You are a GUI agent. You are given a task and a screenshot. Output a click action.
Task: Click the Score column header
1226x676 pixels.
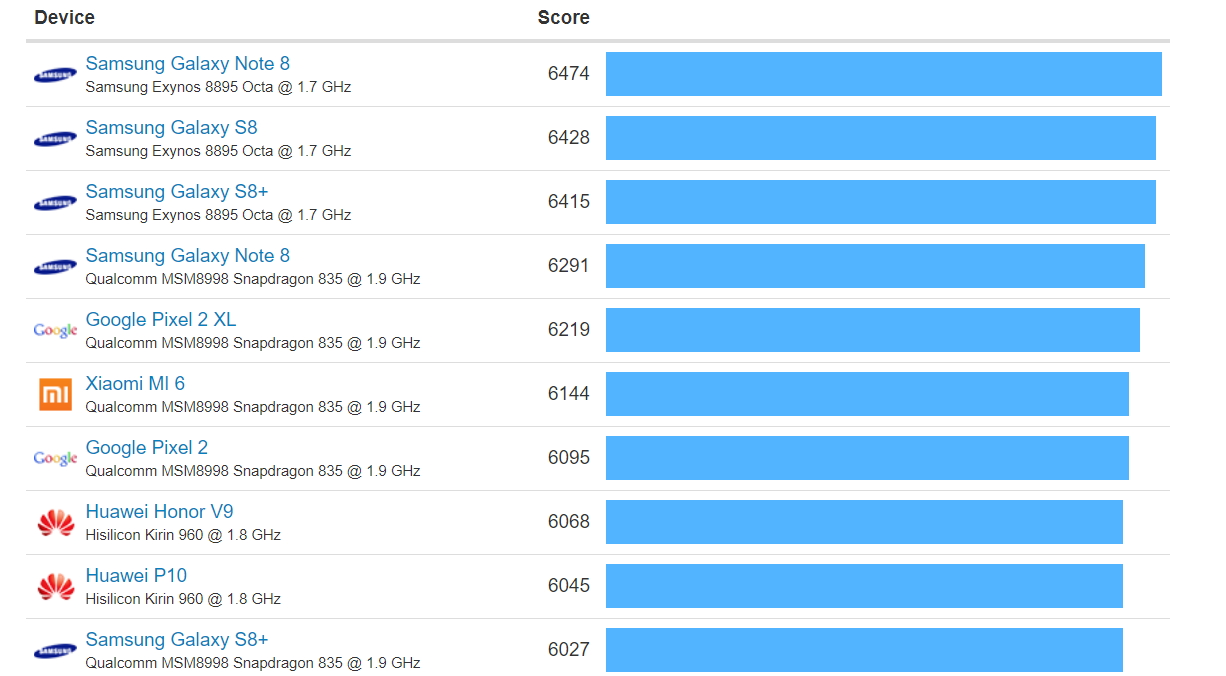click(x=563, y=18)
